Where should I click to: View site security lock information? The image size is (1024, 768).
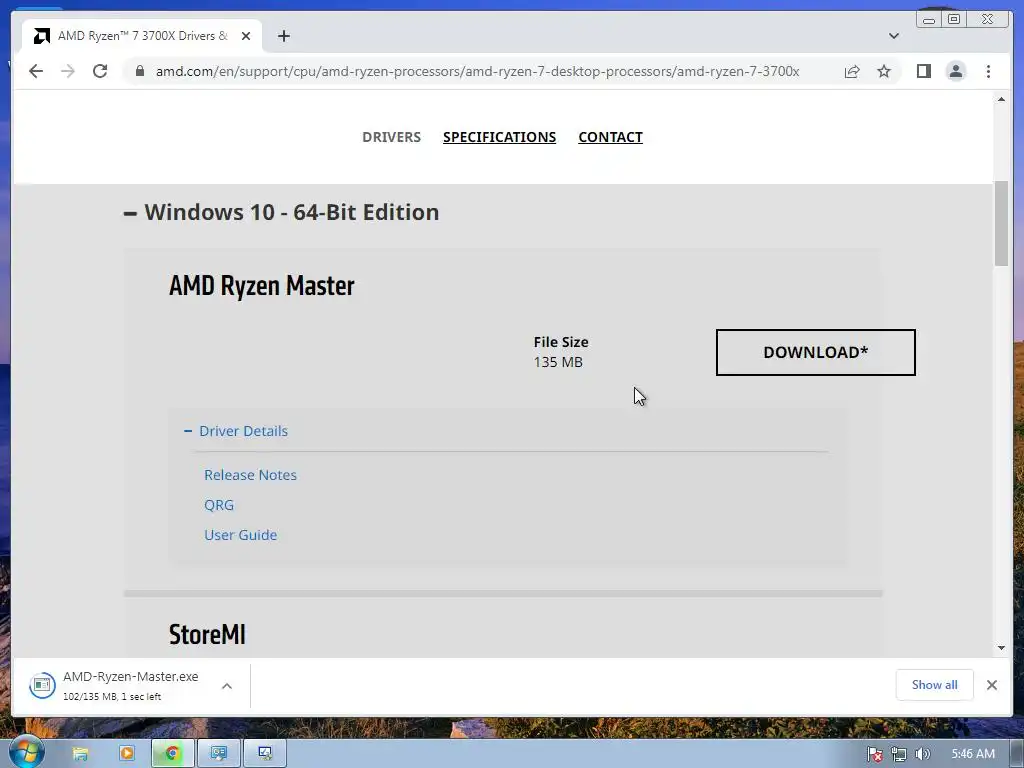(x=140, y=71)
